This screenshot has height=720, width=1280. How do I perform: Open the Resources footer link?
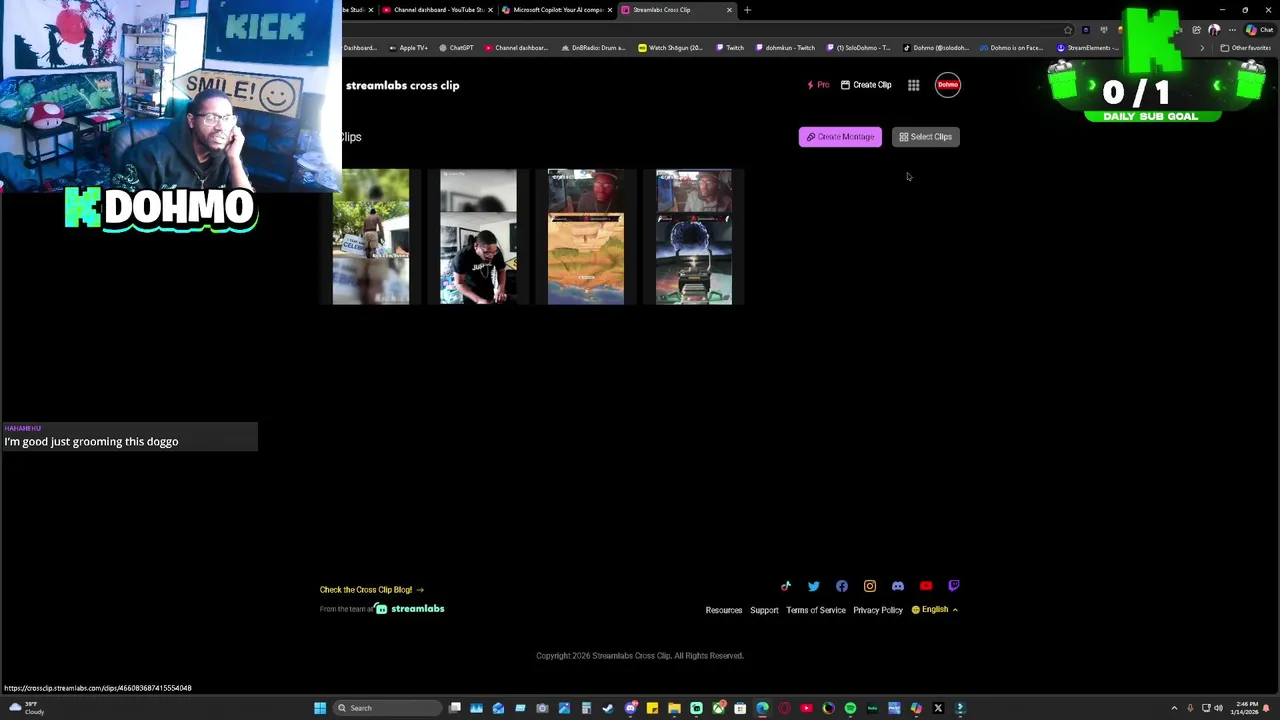pyautogui.click(x=724, y=610)
